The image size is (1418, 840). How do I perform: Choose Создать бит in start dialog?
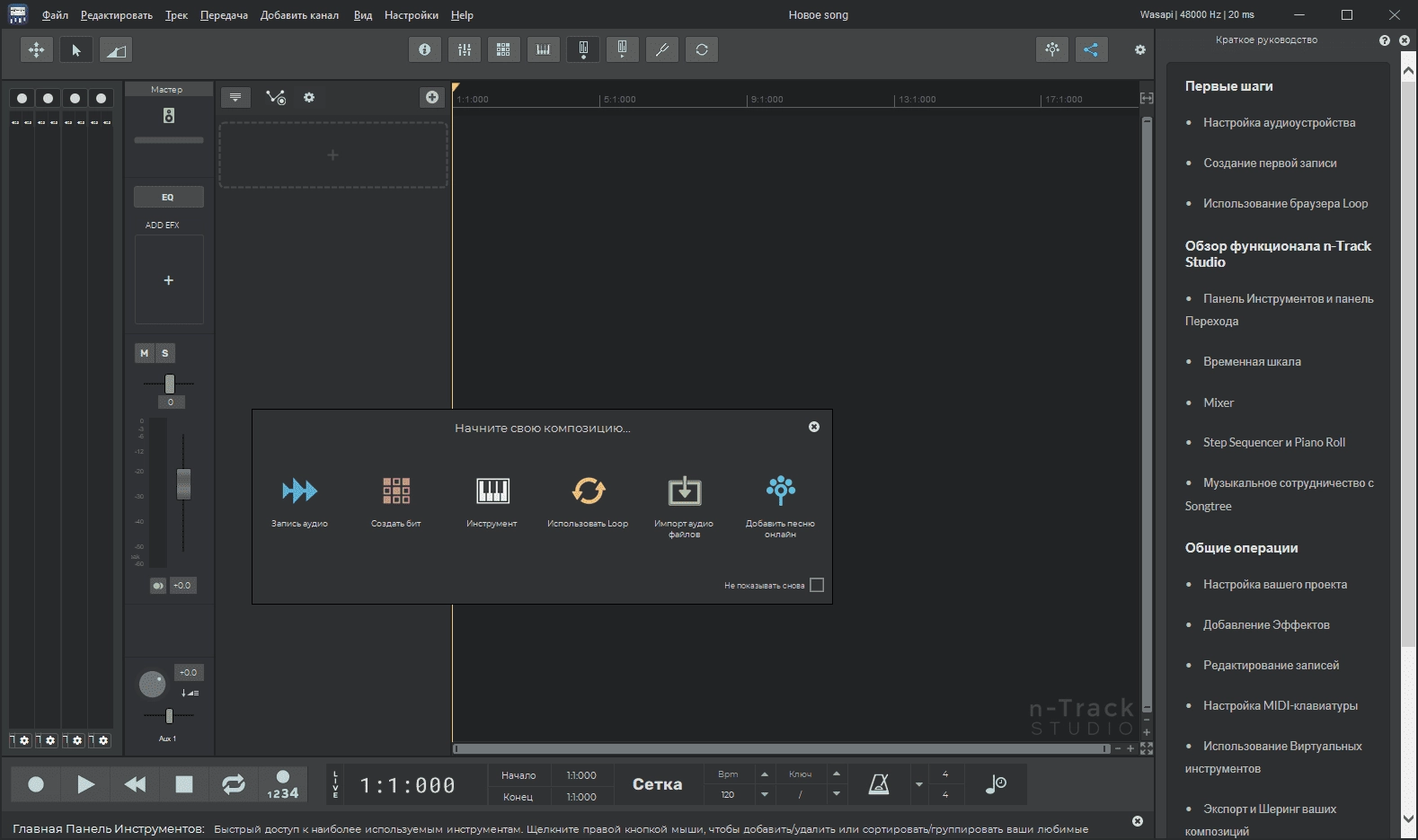tap(396, 500)
